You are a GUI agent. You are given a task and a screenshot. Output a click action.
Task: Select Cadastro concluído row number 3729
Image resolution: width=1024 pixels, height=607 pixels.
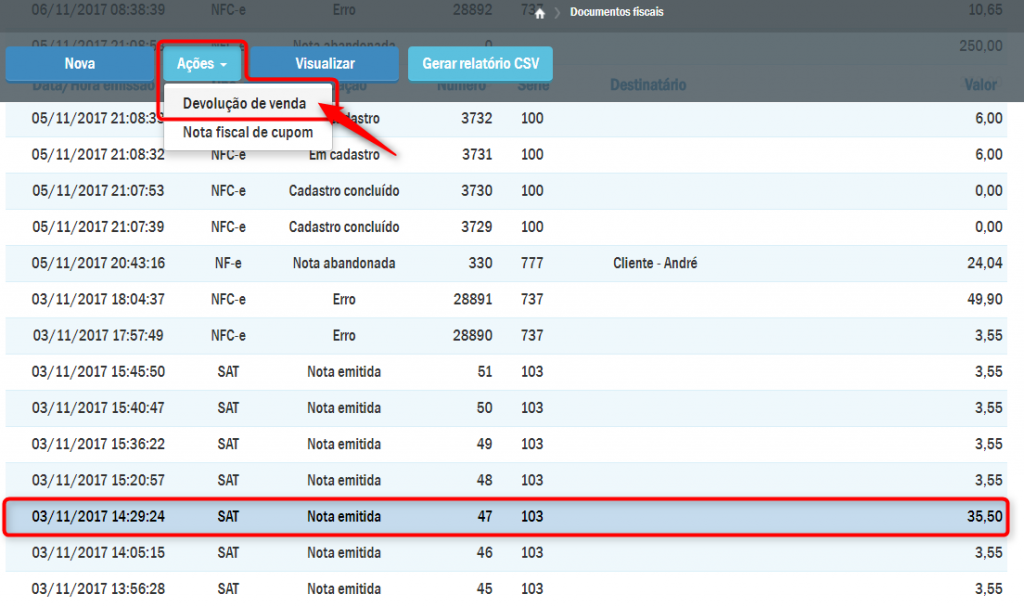505,227
